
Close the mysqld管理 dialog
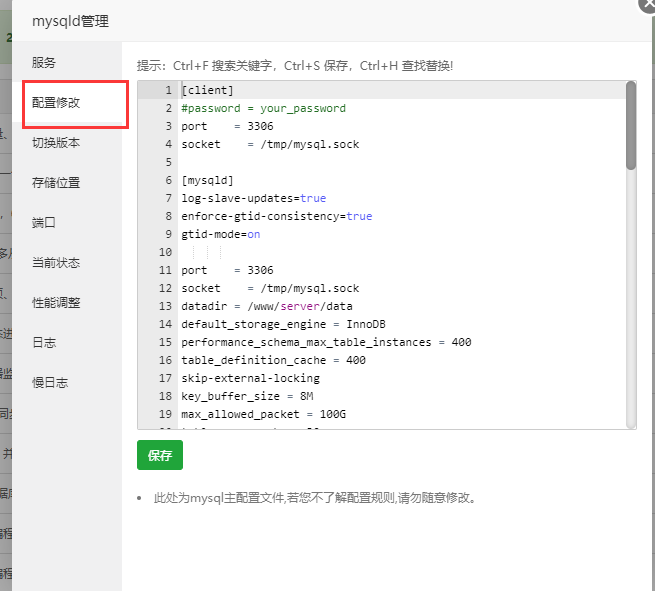pos(648,4)
